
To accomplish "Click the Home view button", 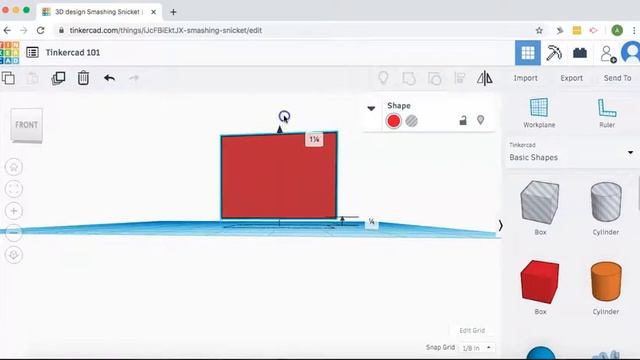I will tap(14, 167).
